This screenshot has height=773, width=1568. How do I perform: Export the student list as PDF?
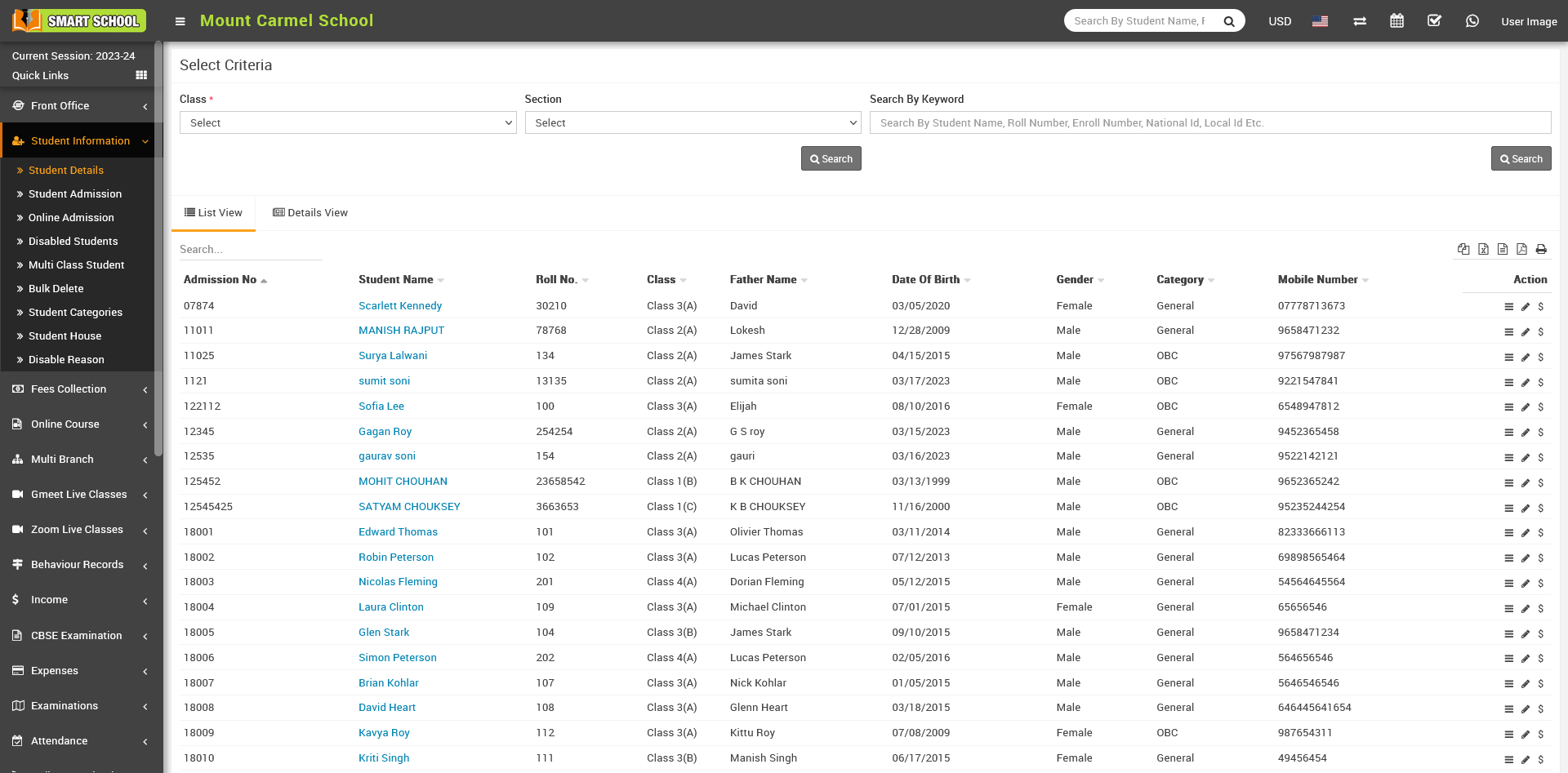tap(1521, 249)
